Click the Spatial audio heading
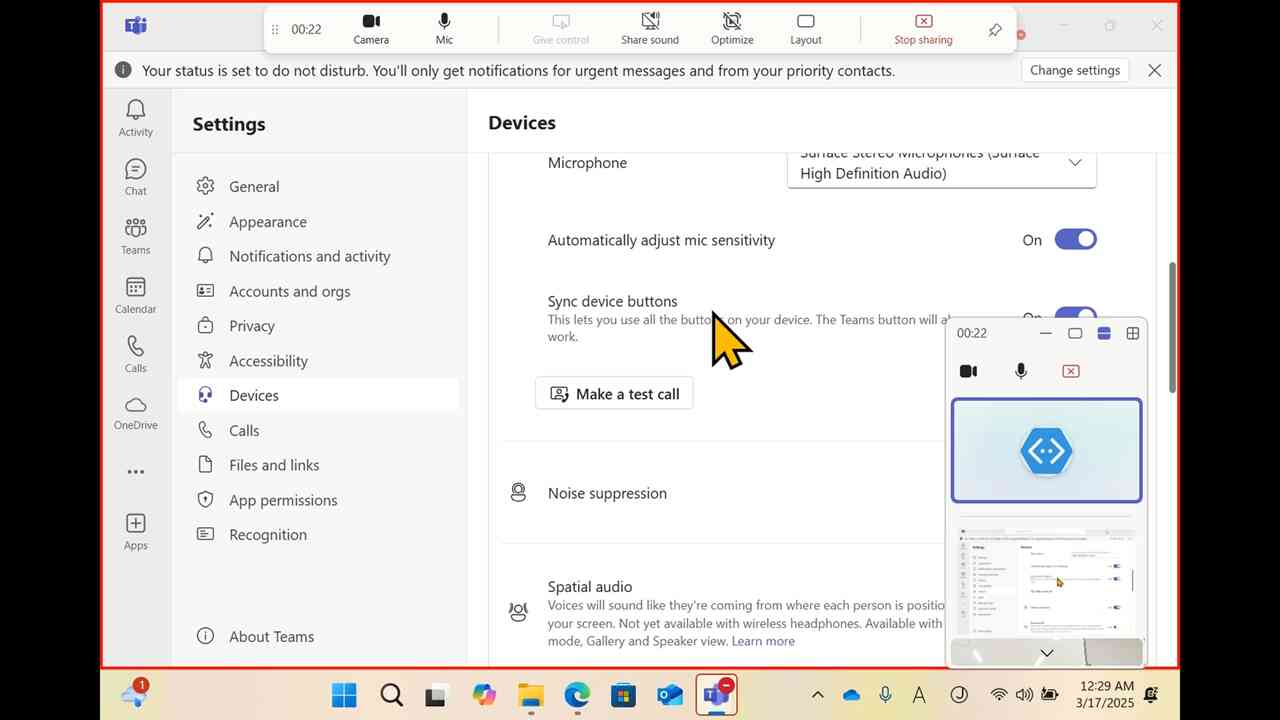1280x720 pixels. [590, 587]
